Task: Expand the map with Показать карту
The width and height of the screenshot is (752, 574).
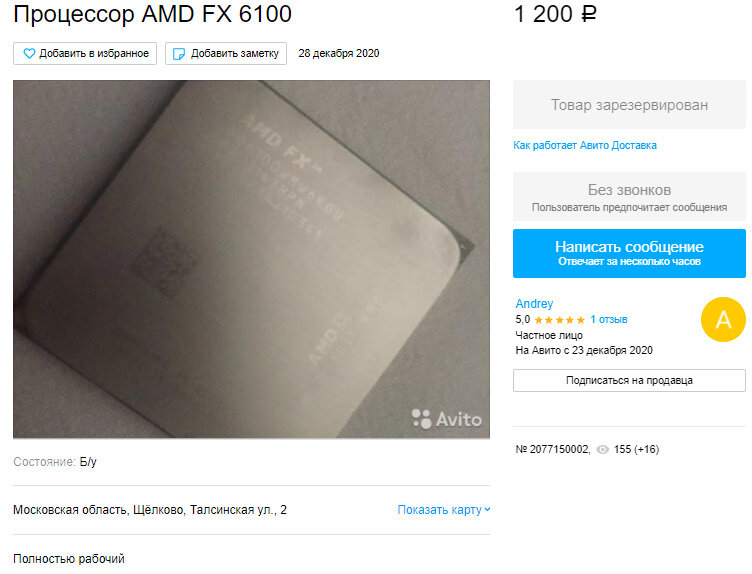Action: coord(444,510)
